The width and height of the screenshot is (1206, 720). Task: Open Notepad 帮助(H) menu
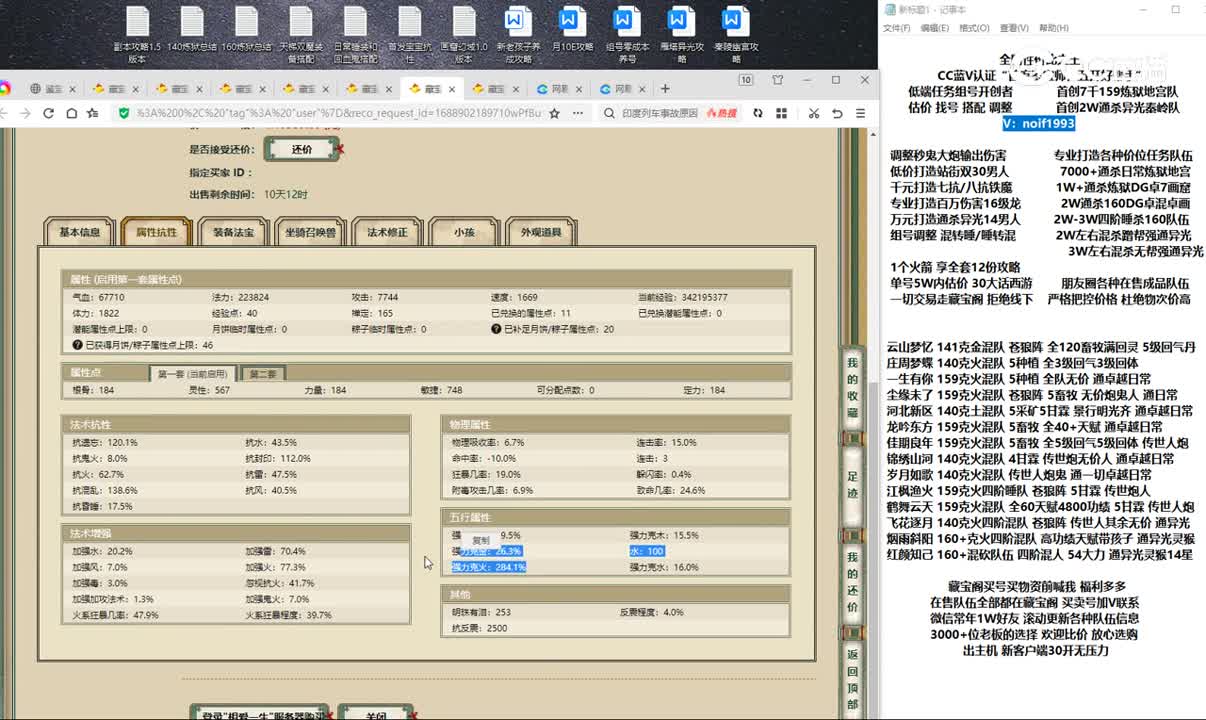pos(1054,28)
